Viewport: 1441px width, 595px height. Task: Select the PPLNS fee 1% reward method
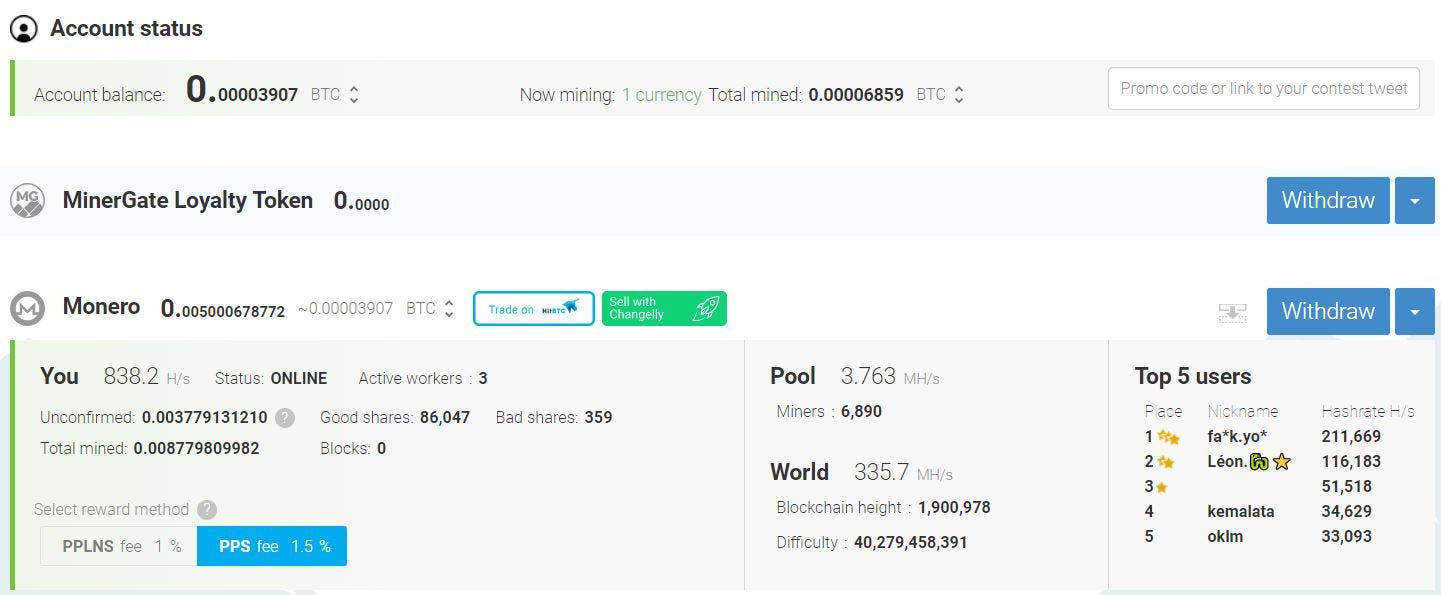(119, 547)
